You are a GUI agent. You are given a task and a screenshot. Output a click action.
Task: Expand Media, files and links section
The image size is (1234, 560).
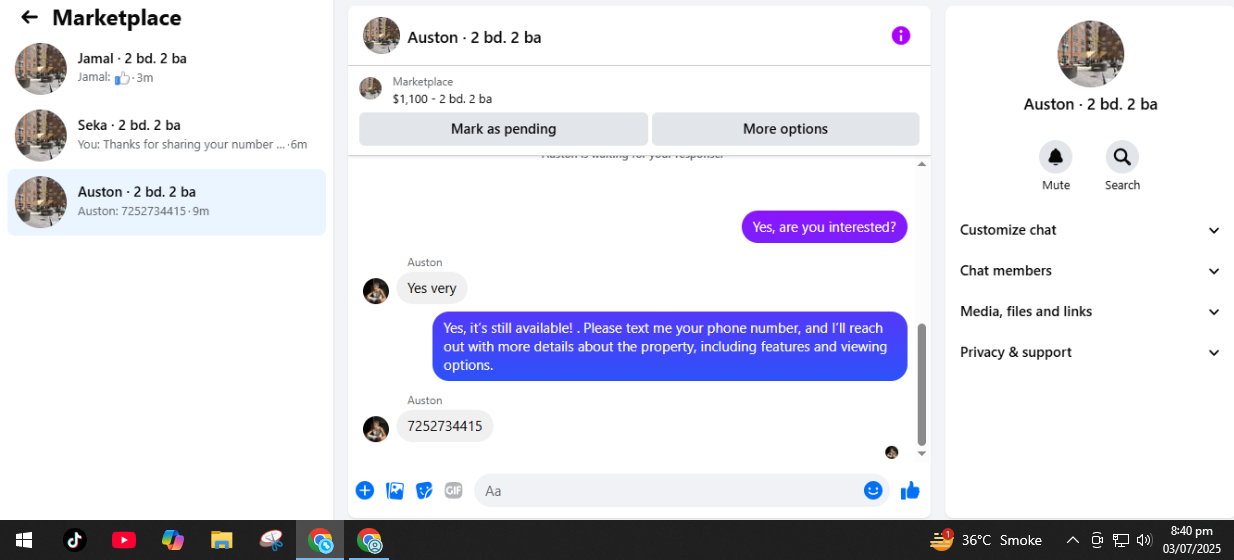pos(1090,312)
